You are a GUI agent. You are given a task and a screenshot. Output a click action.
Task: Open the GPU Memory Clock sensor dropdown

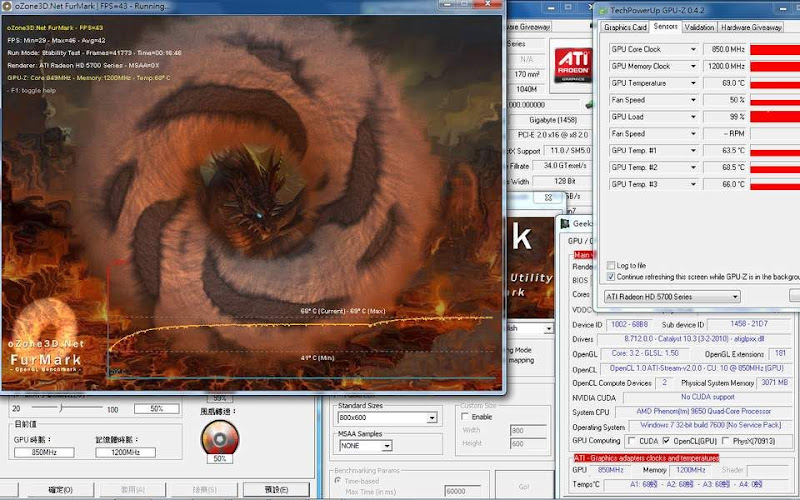click(x=693, y=66)
